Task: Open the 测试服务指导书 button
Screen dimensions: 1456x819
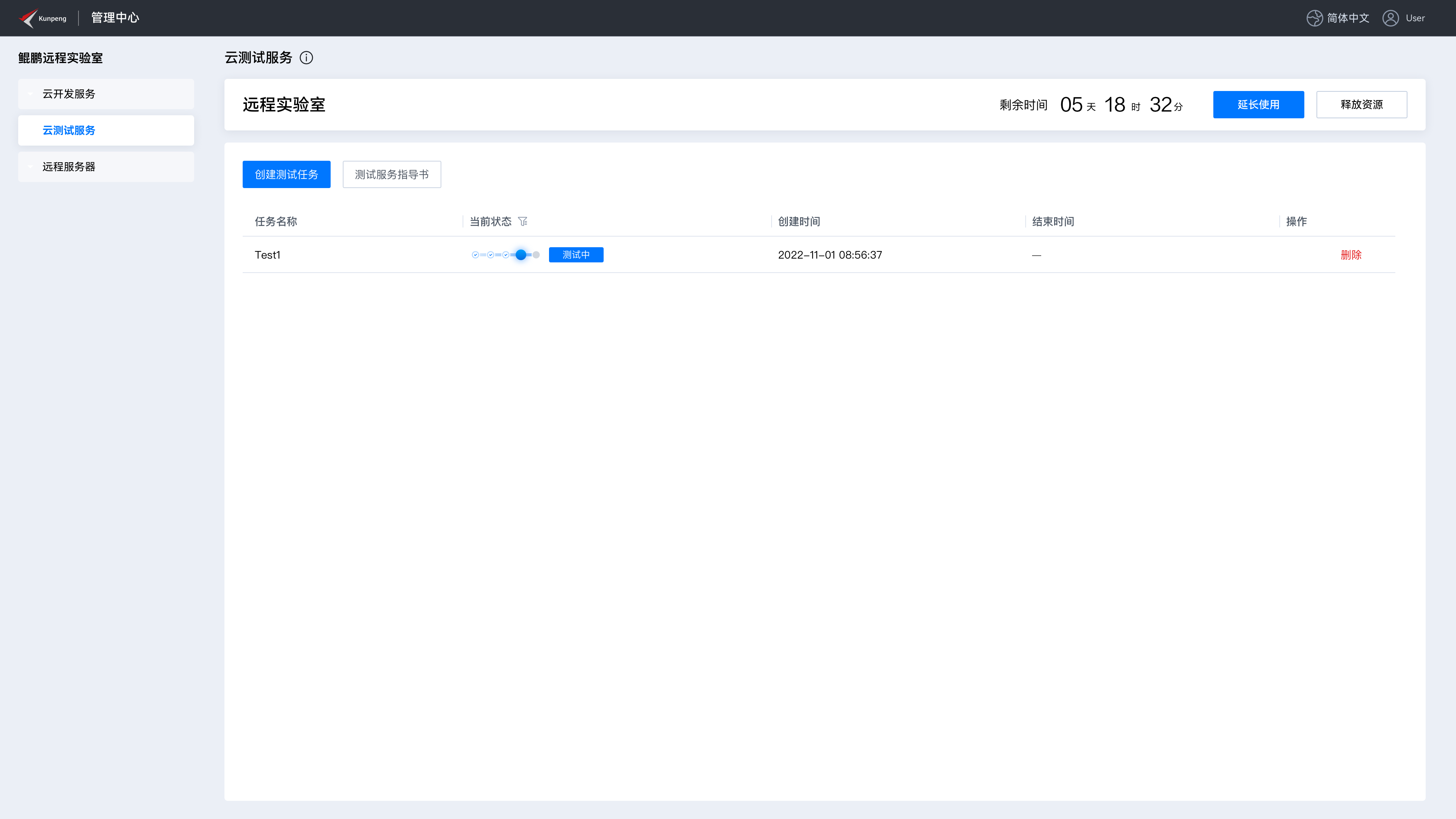Action: click(392, 175)
